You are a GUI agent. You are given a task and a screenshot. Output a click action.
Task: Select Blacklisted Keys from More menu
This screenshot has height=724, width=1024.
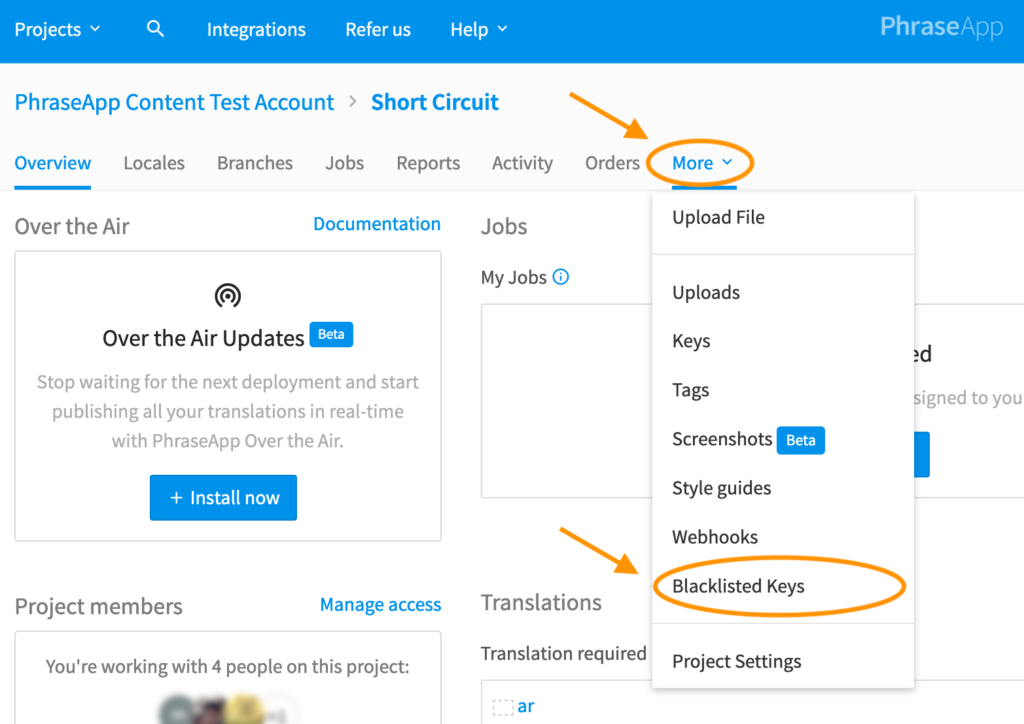782,586
